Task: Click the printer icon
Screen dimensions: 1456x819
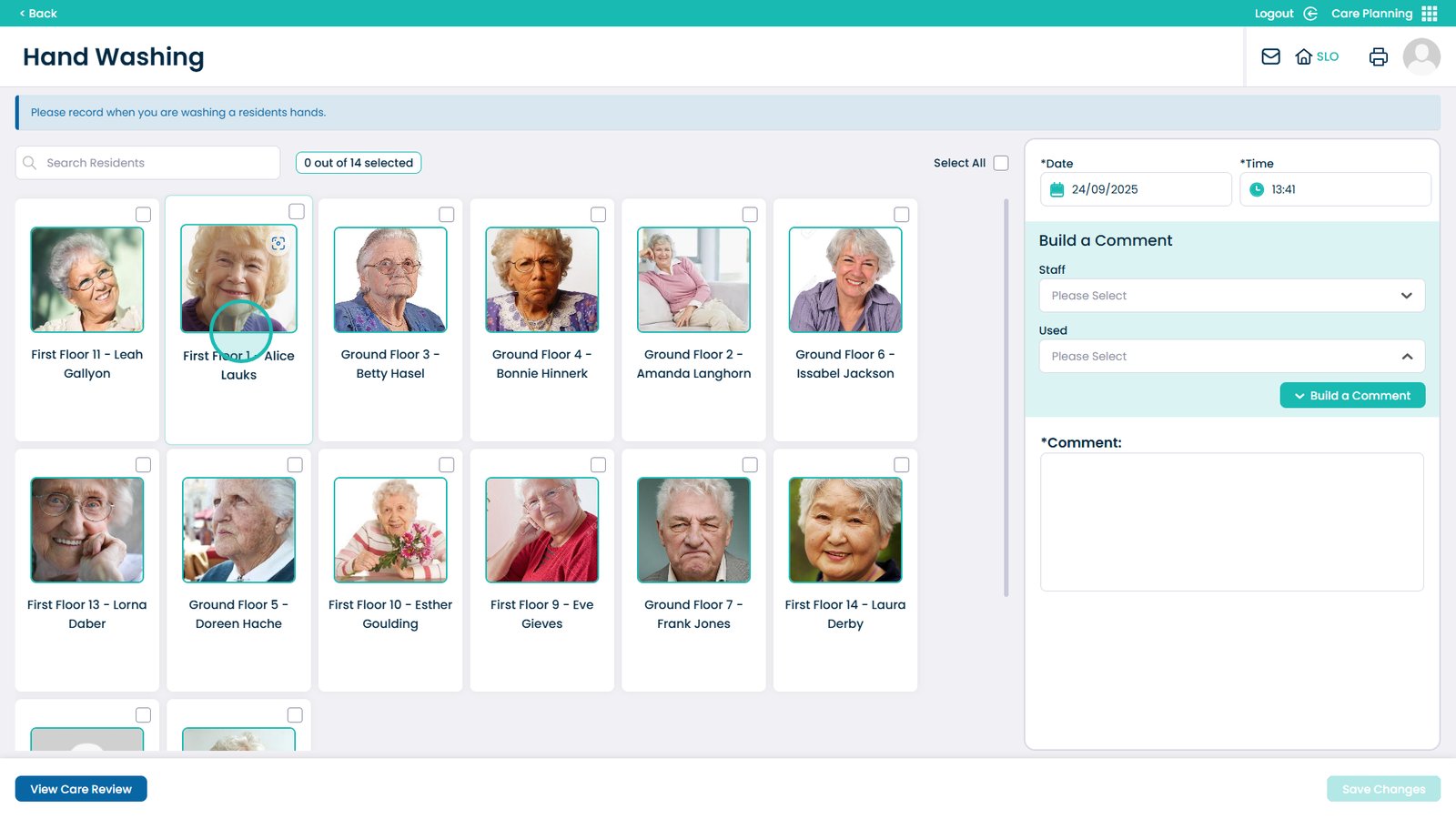Action: [x=1379, y=56]
